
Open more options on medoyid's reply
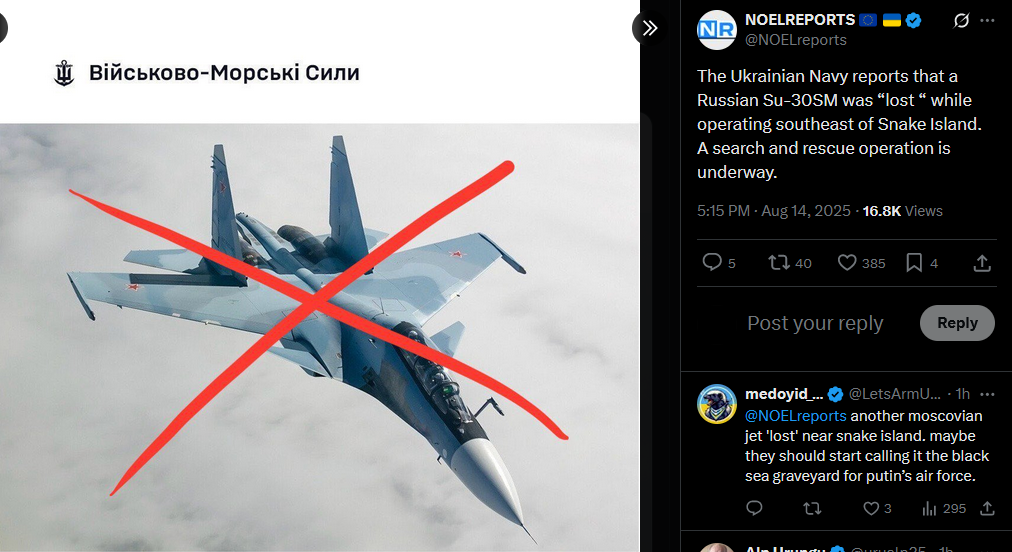coord(987,394)
